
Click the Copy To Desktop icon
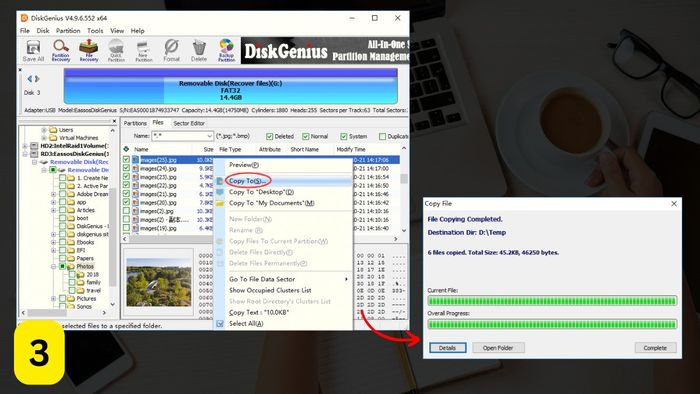220,192
